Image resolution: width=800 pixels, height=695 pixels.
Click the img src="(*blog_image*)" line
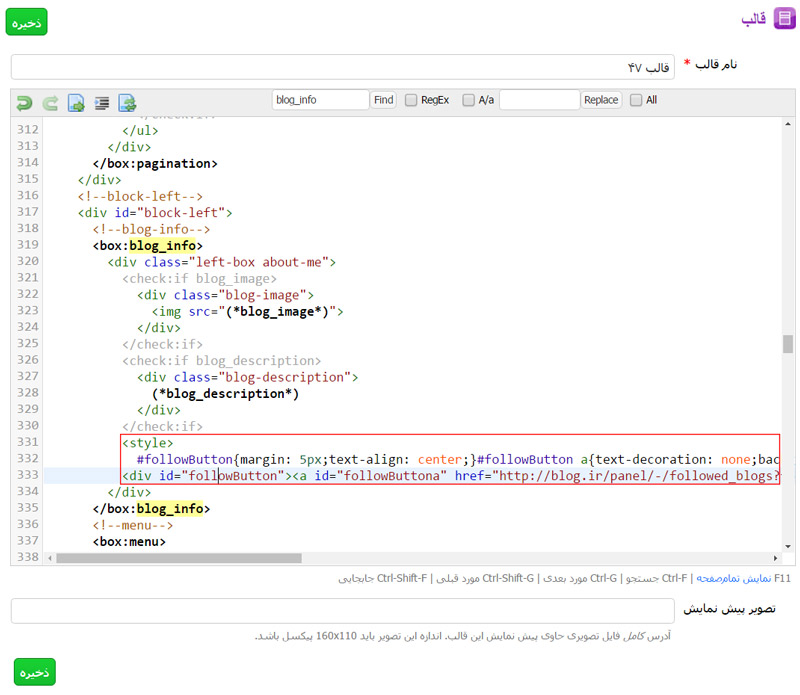pos(247,312)
